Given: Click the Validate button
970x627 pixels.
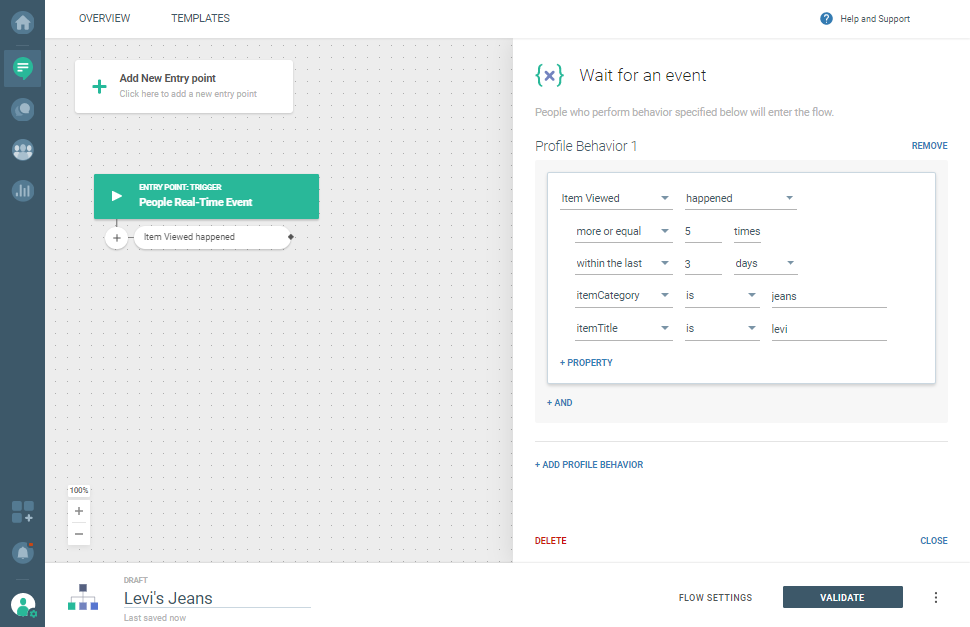Looking at the screenshot, I should pos(842,598).
